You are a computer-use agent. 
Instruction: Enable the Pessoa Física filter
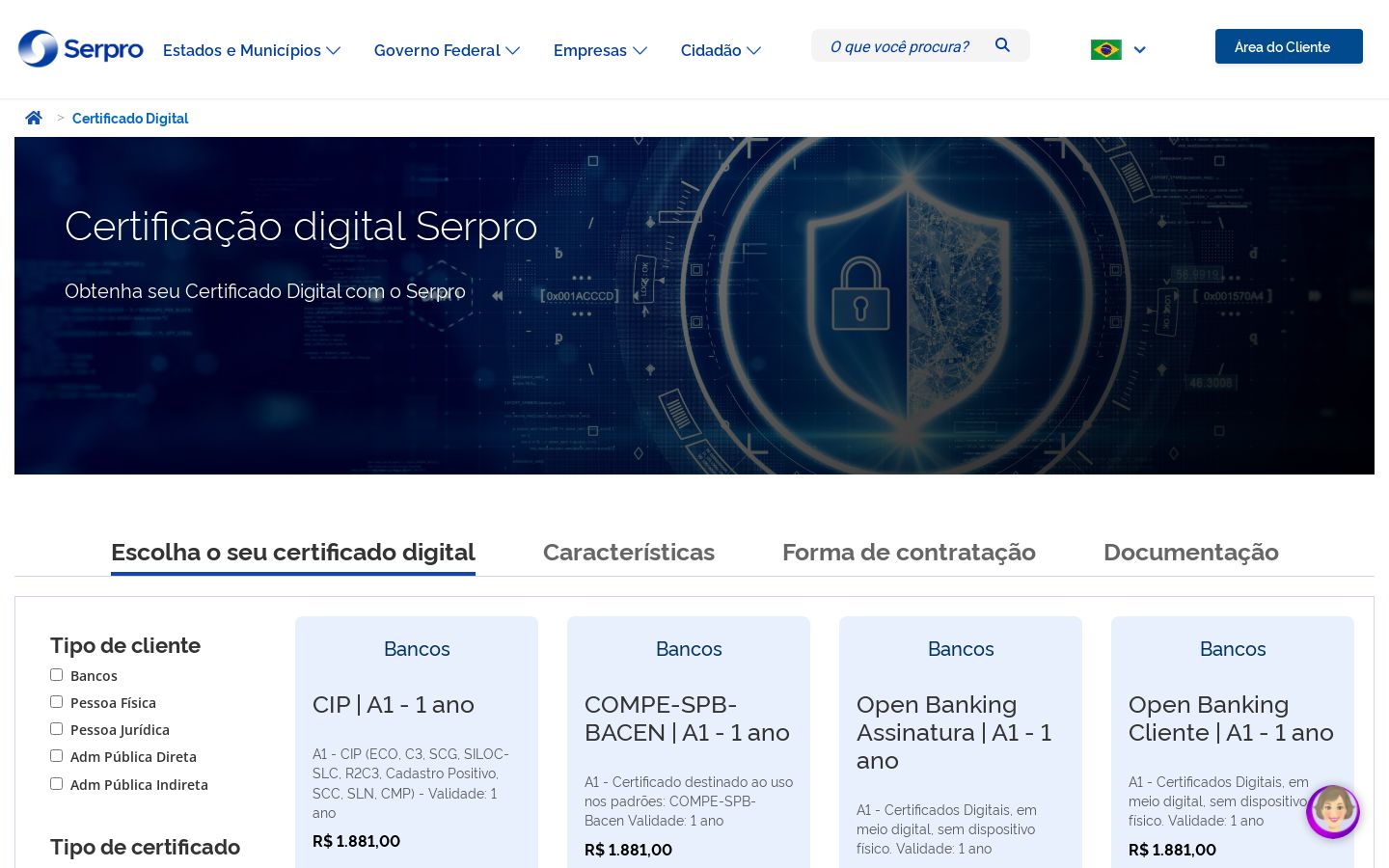click(57, 702)
